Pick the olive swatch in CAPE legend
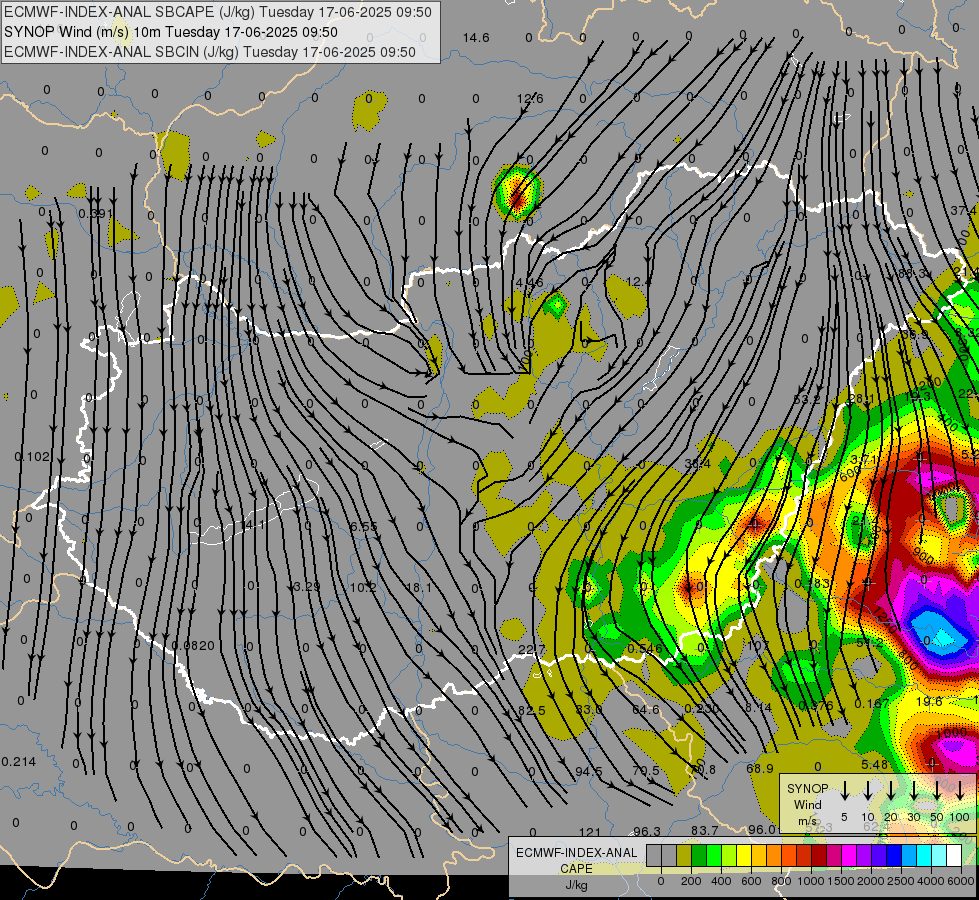 coord(684,856)
